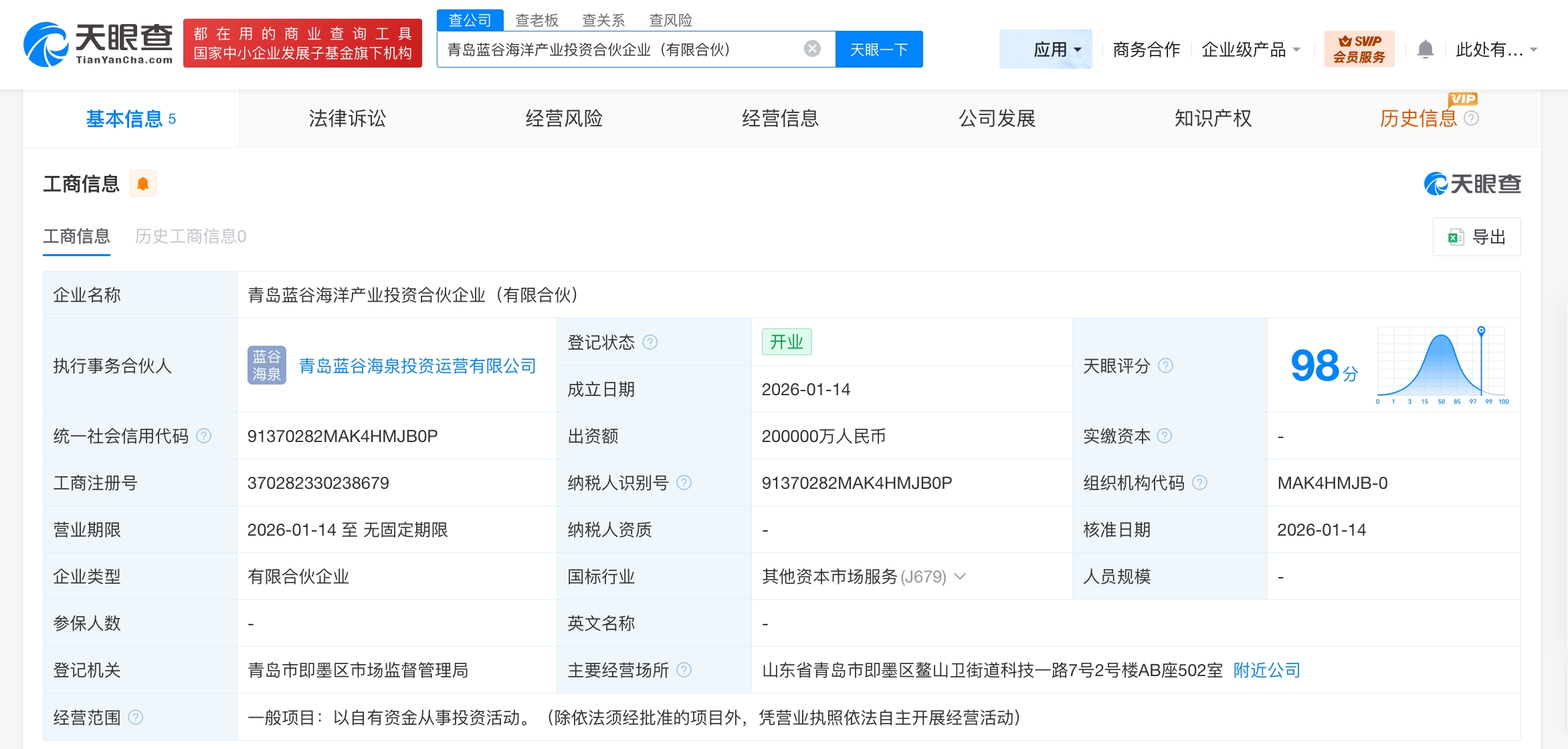Click the orange alert bell beside 工商信息
Screen dimensions: 1568x749
click(142, 184)
